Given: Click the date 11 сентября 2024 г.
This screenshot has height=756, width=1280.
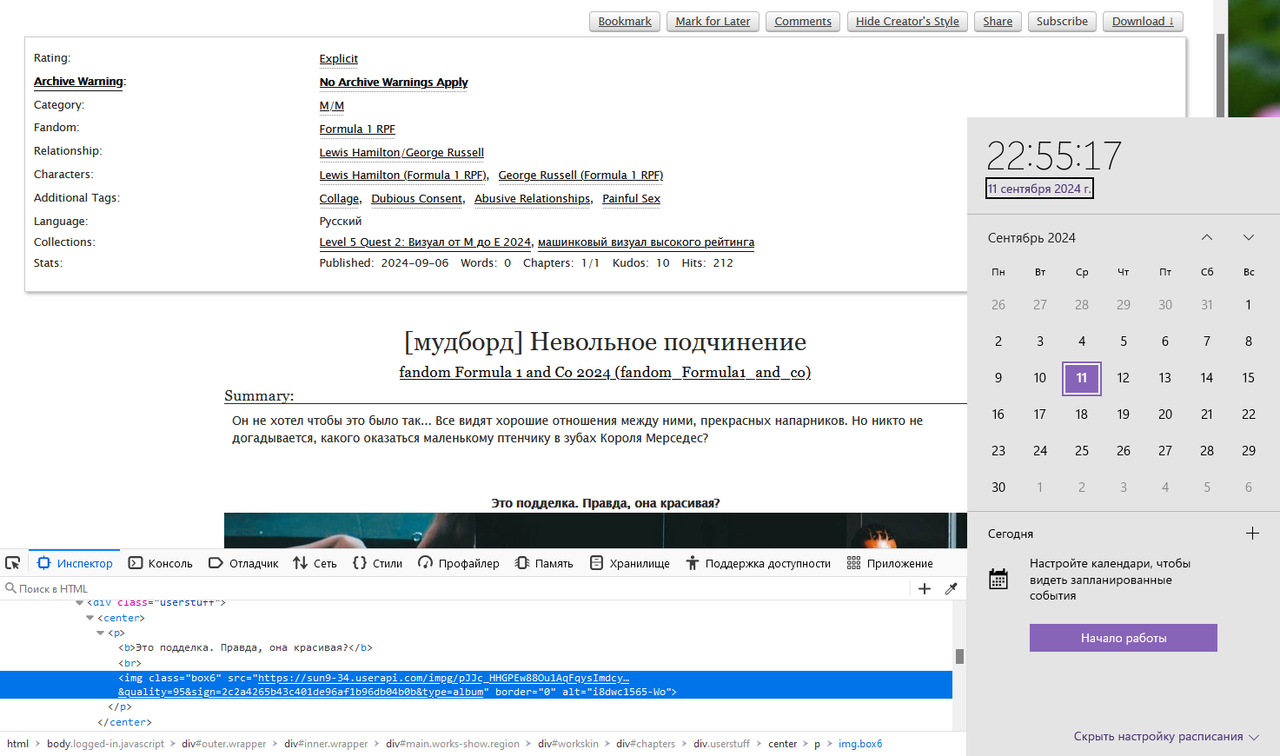Looking at the screenshot, I should [x=1039, y=188].
